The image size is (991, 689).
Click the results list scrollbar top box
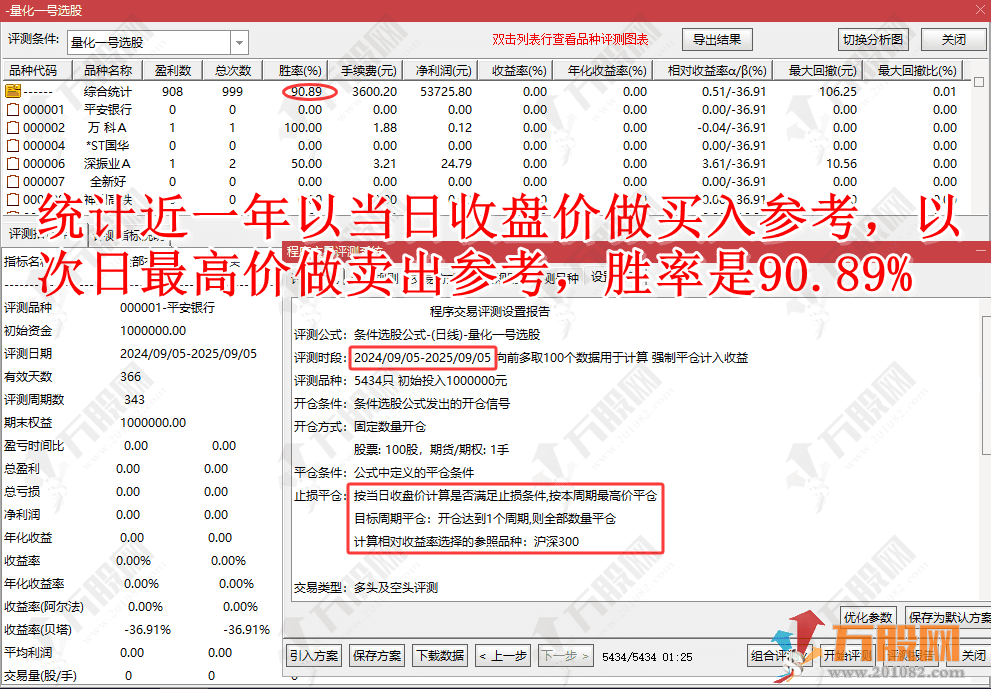(979, 82)
